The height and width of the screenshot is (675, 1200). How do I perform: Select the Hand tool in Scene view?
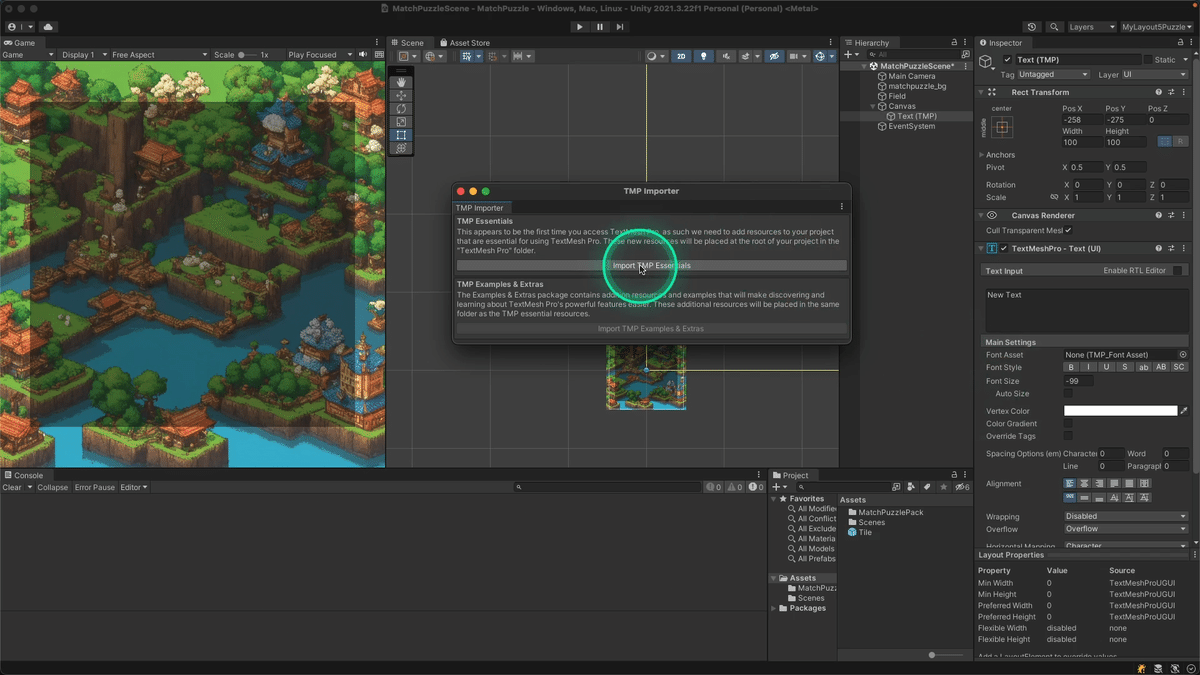(x=401, y=82)
